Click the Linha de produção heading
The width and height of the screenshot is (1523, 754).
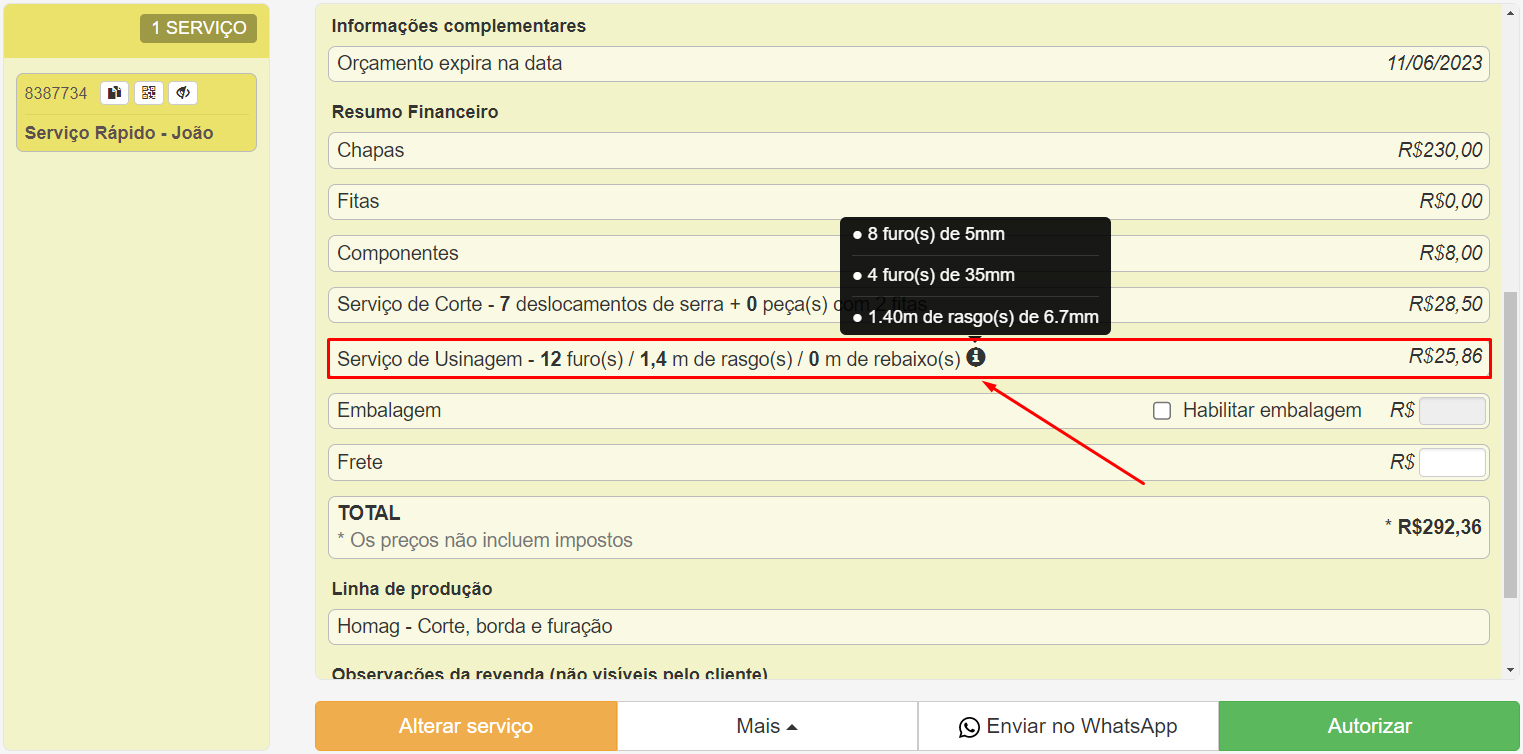pyautogui.click(x=412, y=589)
